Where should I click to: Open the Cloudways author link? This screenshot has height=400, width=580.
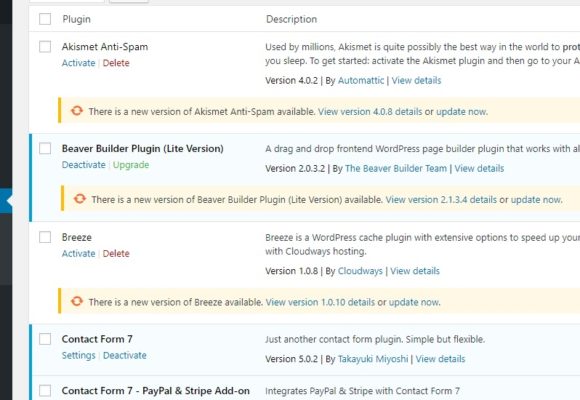click(360, 271)
